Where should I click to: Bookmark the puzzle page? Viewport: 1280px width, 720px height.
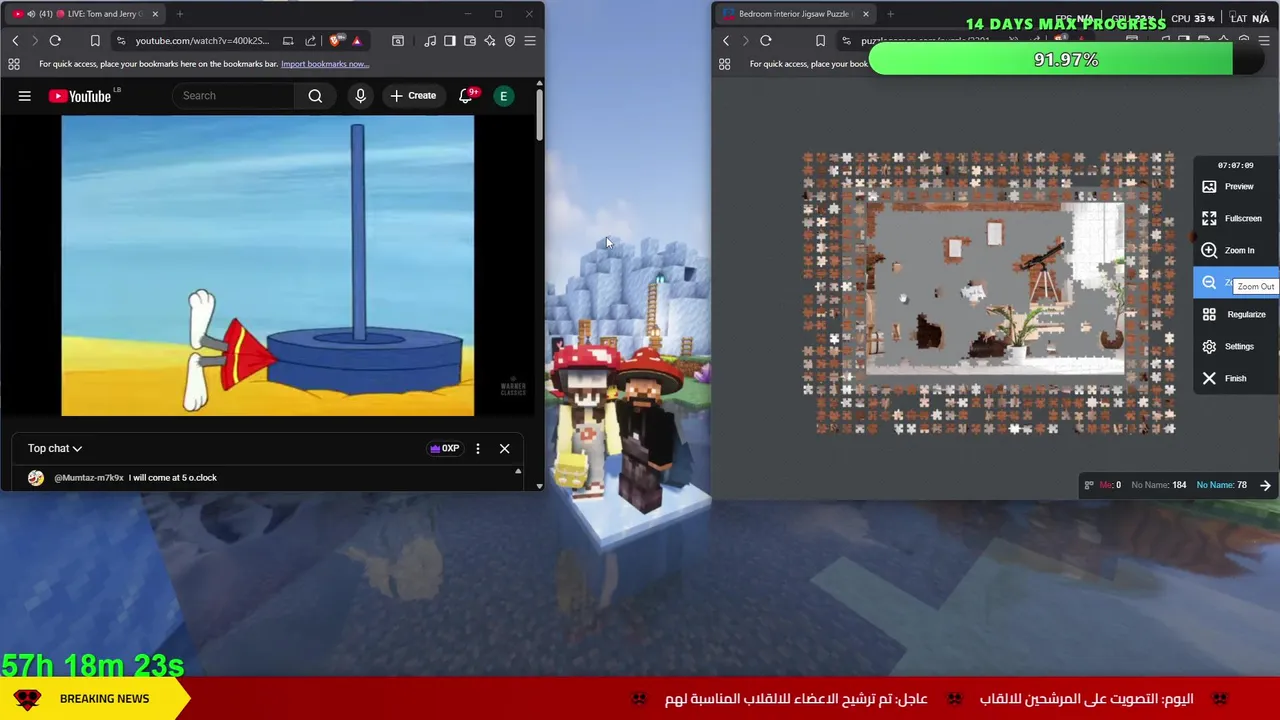pyautogui.click(x=820, y=41)
